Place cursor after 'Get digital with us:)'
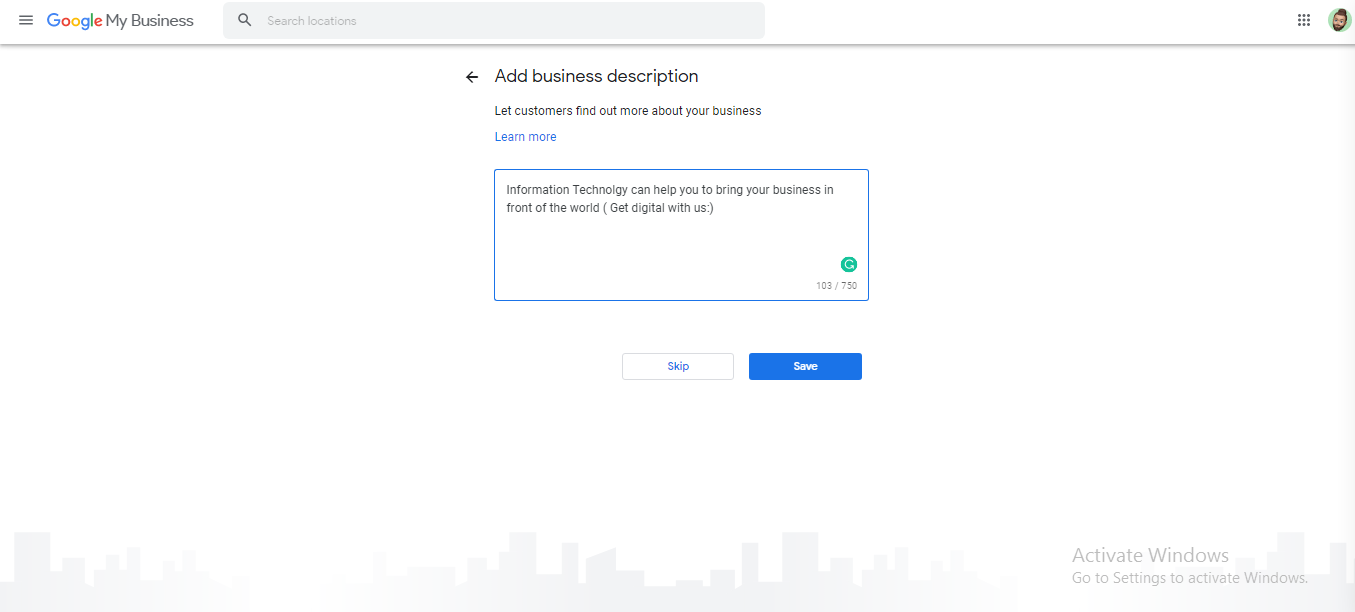Image resolution: width=1355 pixels, height=612 pixels. (x=715, y=209)
